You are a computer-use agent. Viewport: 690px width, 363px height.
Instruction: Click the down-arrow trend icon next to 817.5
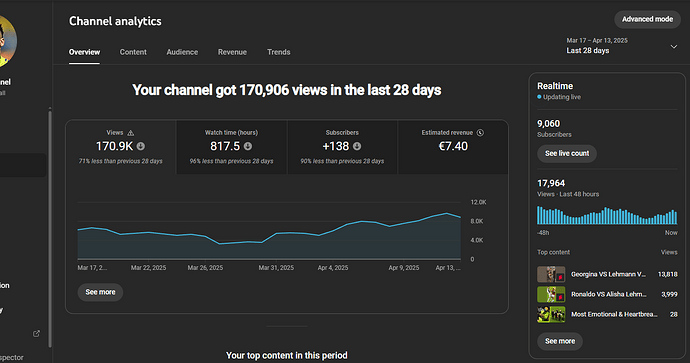(x=248, y=146)
